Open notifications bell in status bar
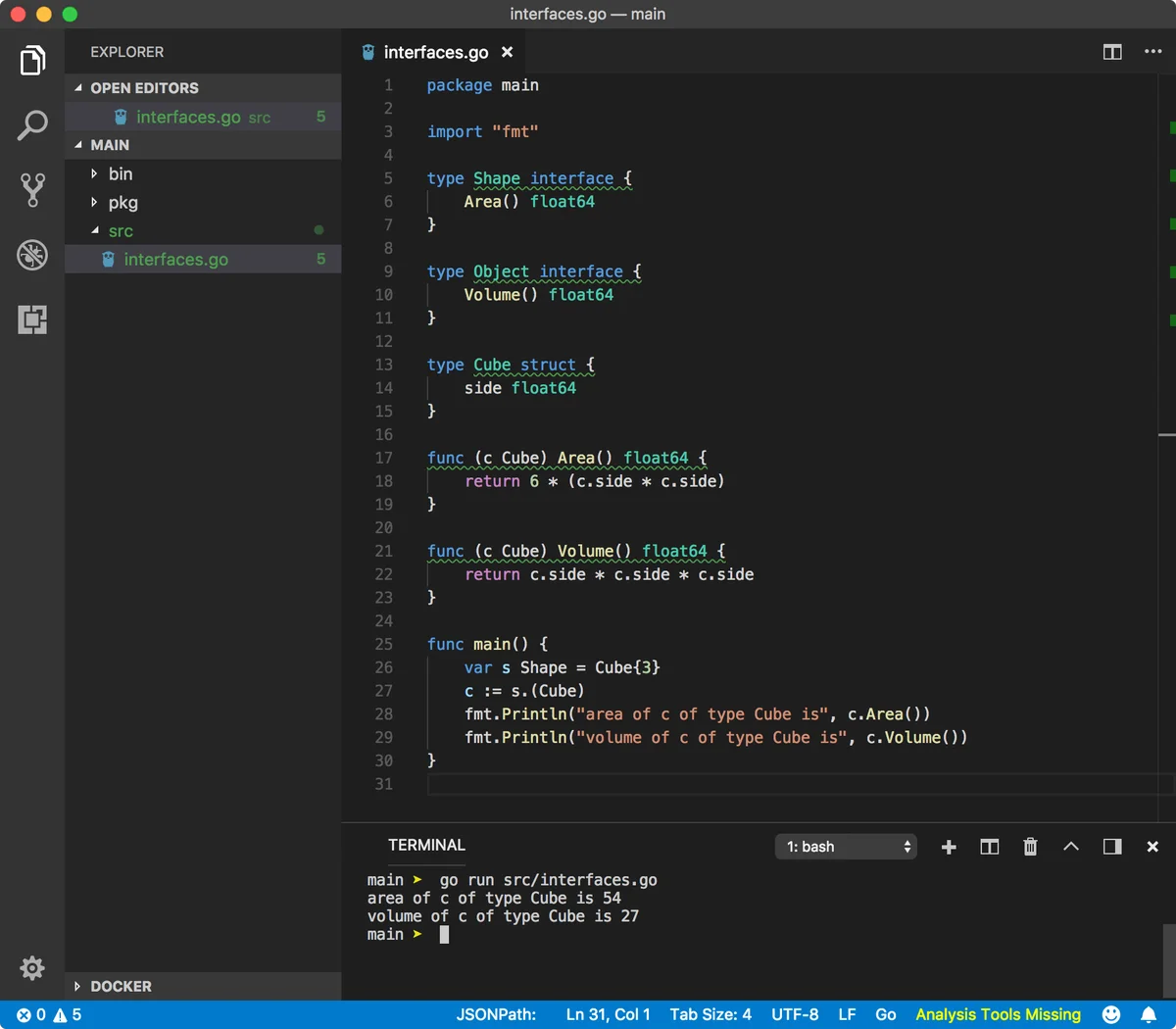 coord(1149,1014)
